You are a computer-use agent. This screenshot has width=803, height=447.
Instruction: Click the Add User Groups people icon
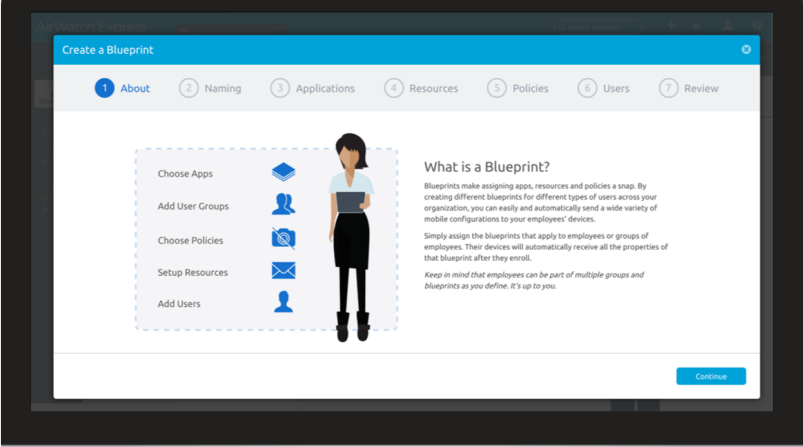click(x=283, y=205)
